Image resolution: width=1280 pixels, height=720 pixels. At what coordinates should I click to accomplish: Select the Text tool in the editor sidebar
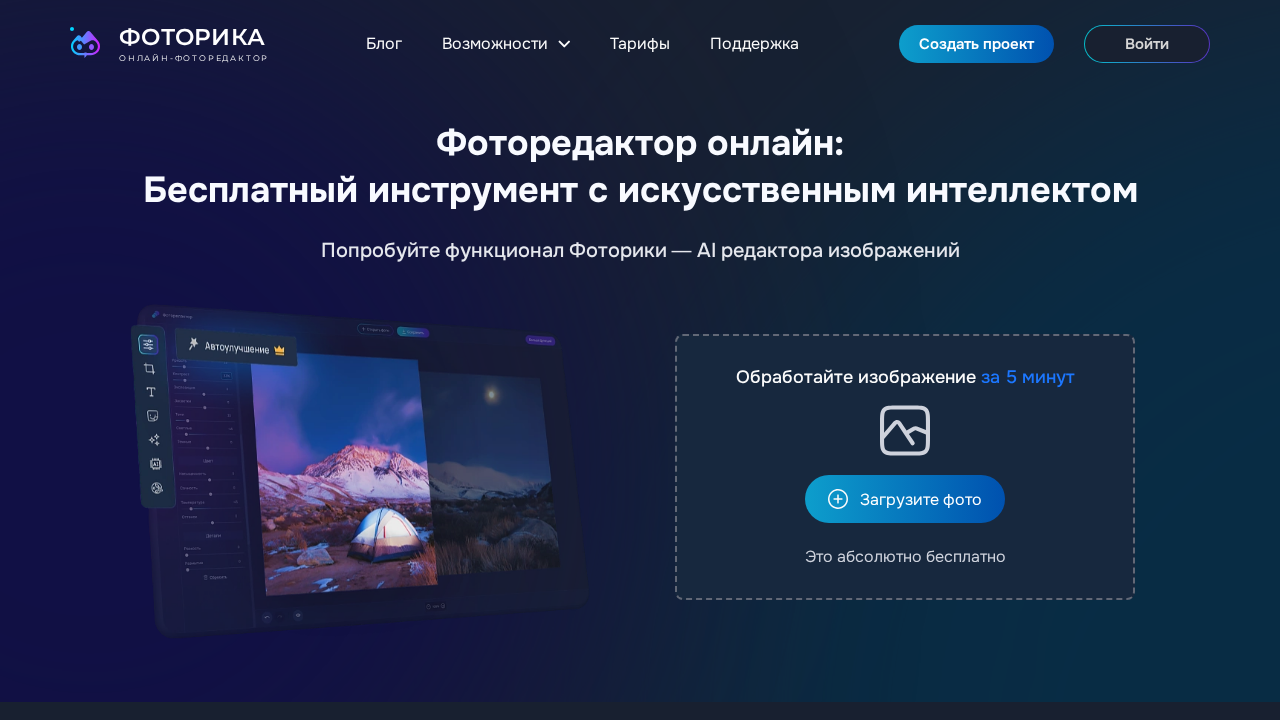[x=150, y=392]
